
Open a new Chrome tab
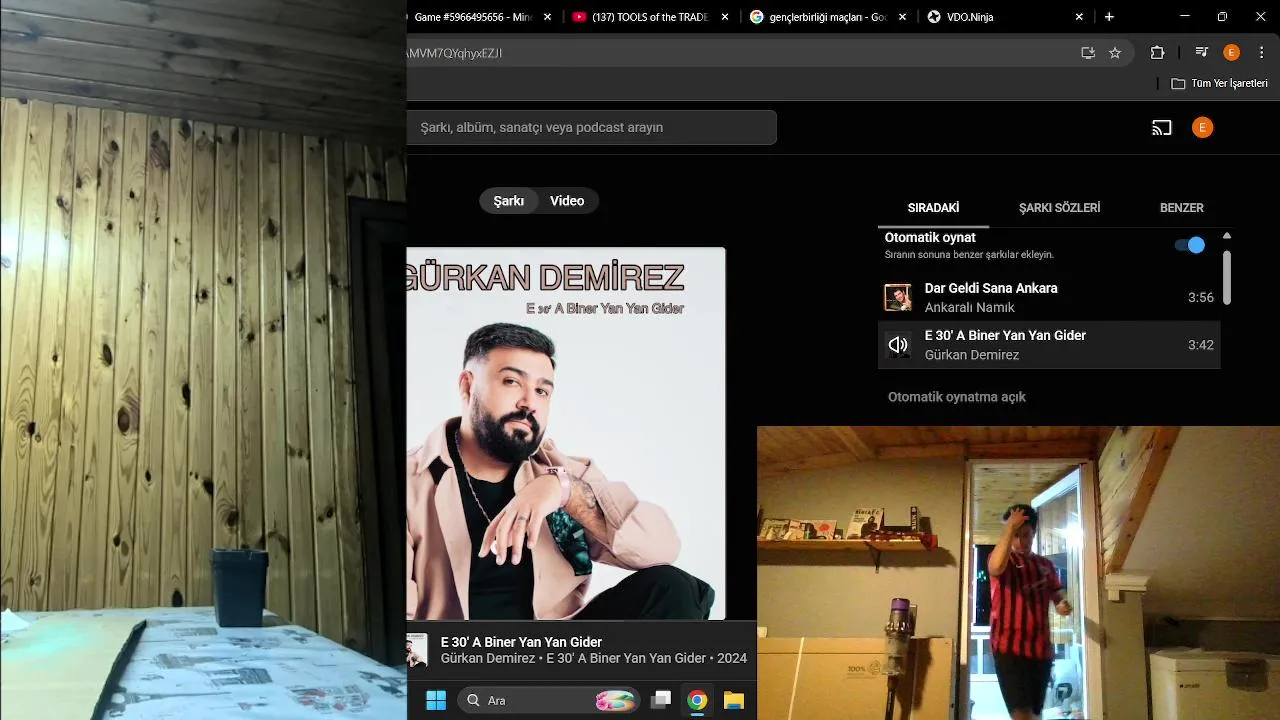(1109, 17)
